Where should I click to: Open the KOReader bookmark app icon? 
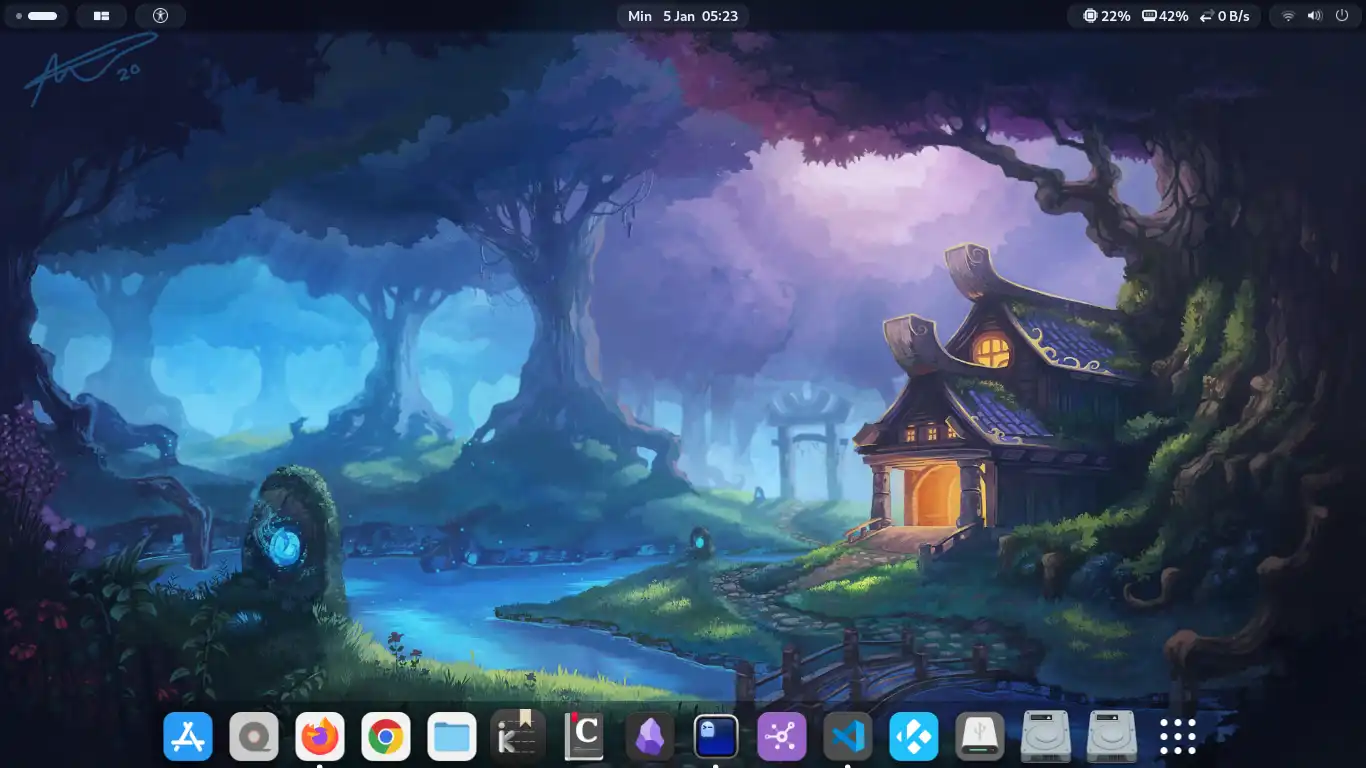(x=518, y=738)
